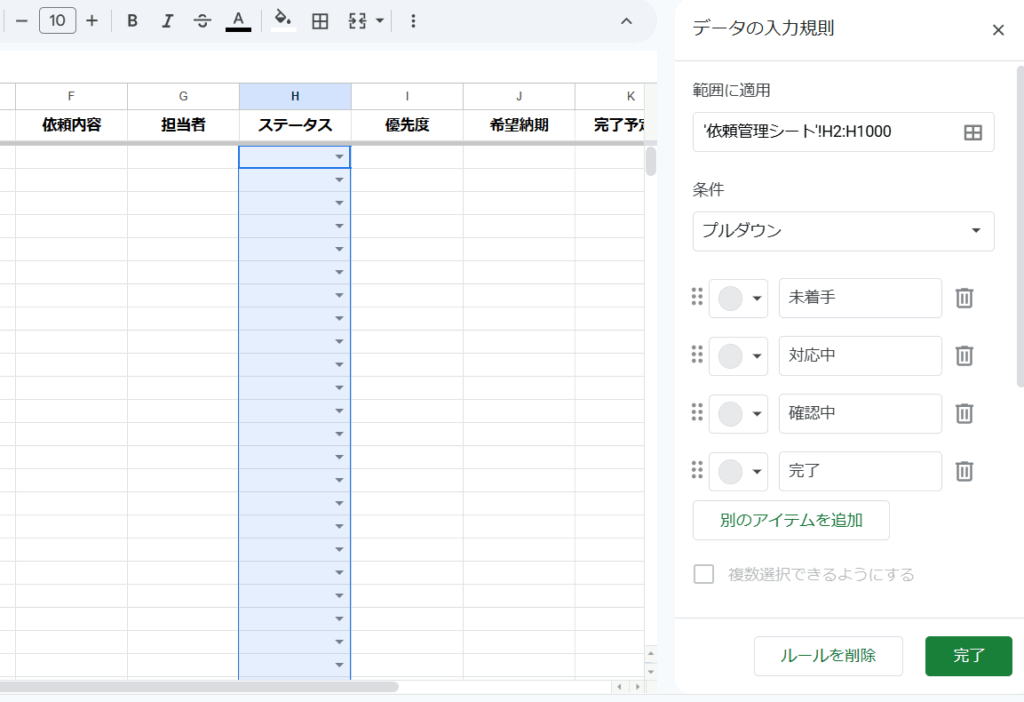
Task: Open the fill color bucket tool
Action: click(x=283, y=20)
